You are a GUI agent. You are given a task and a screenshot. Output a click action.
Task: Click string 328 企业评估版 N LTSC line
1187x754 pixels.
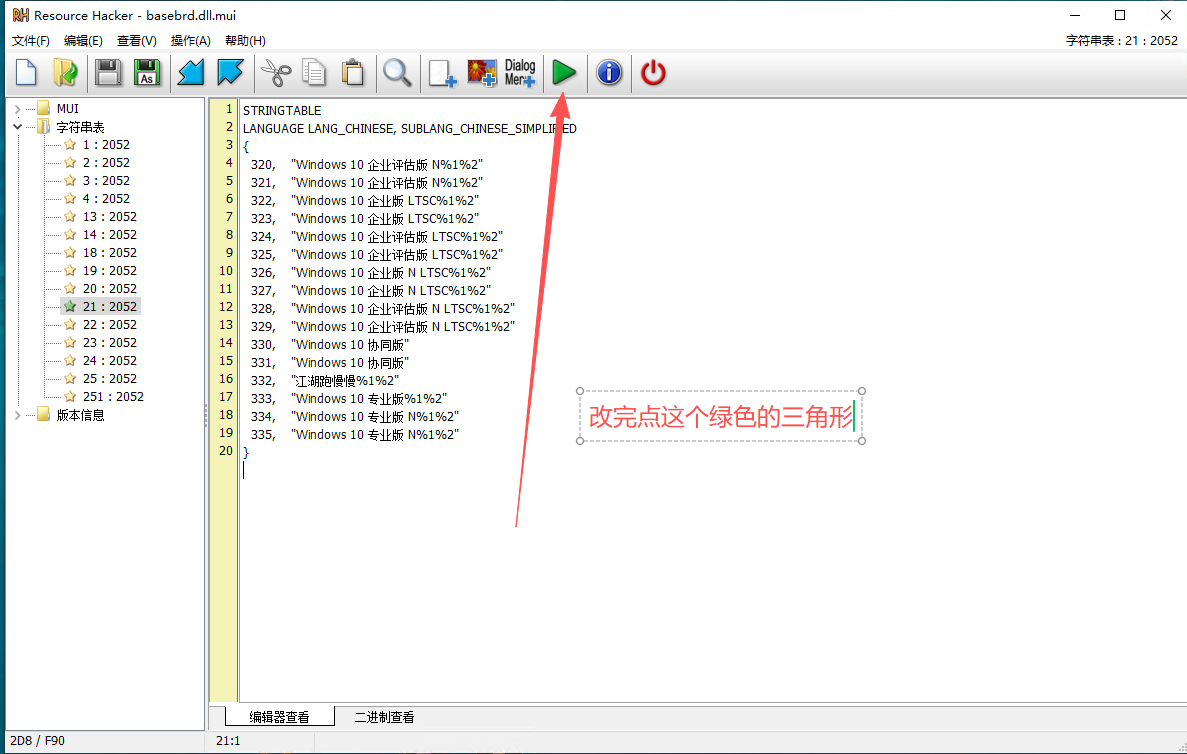(x=383, y=309)
